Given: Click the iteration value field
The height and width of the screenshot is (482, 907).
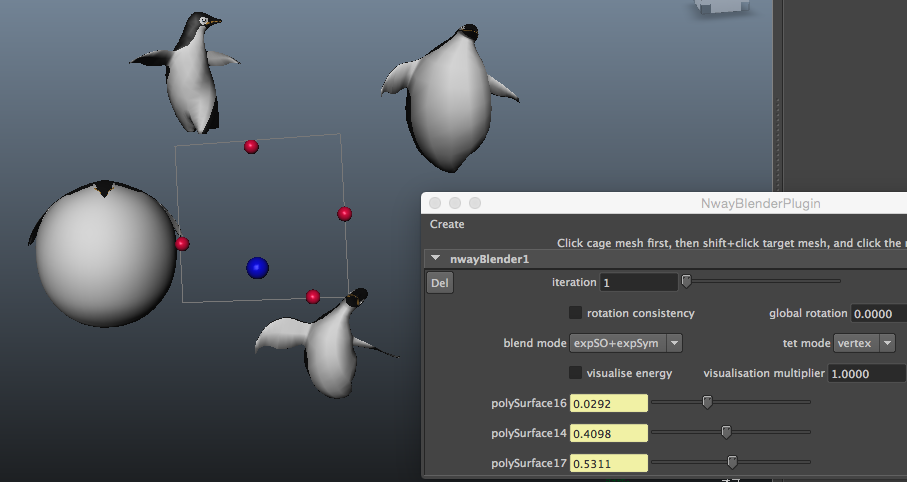Looking at the screenshot, I should click(x=638, y=283).
